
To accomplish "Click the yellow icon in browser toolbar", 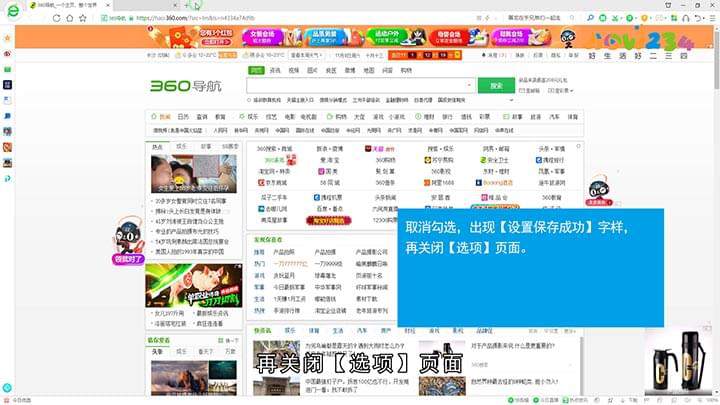I will 645,18.
